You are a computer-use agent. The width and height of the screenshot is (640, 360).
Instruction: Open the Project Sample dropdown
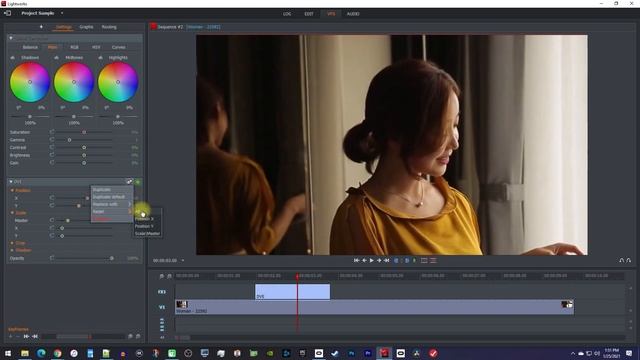pos(62,13)
